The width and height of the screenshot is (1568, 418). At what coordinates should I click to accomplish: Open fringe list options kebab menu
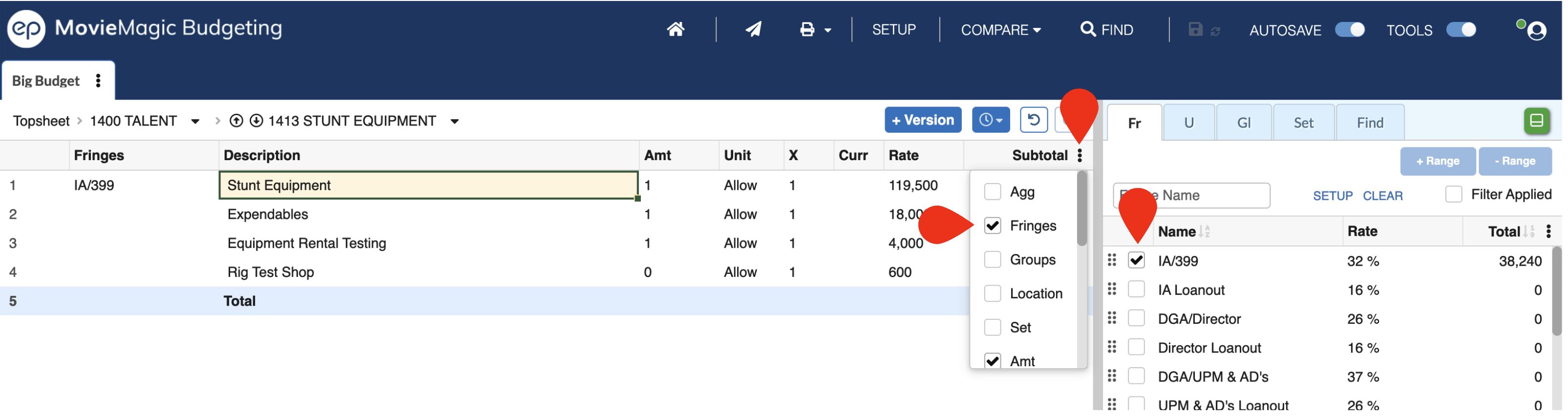[1548, 231]
